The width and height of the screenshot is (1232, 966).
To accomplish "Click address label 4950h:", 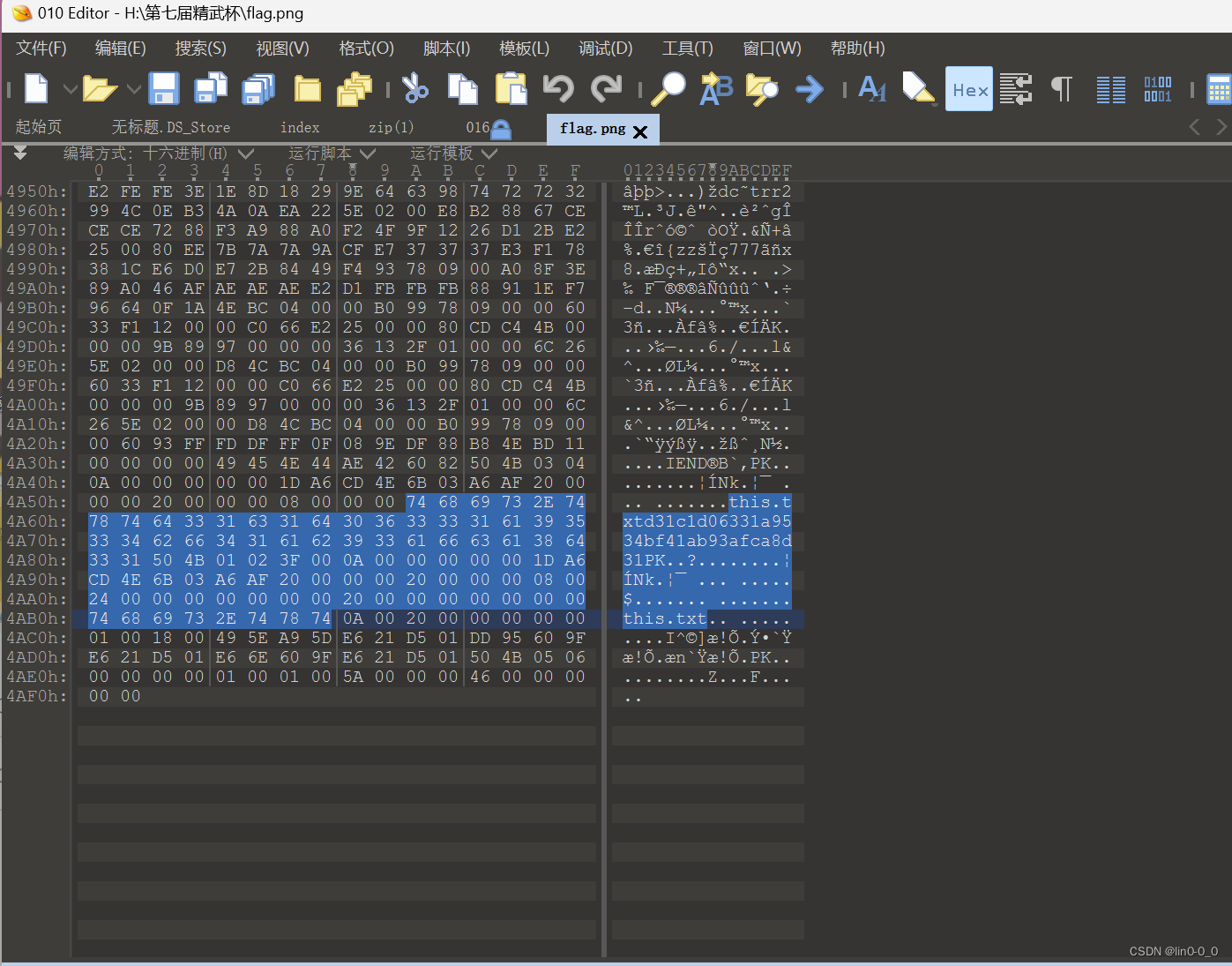I will tap(36, 191).
